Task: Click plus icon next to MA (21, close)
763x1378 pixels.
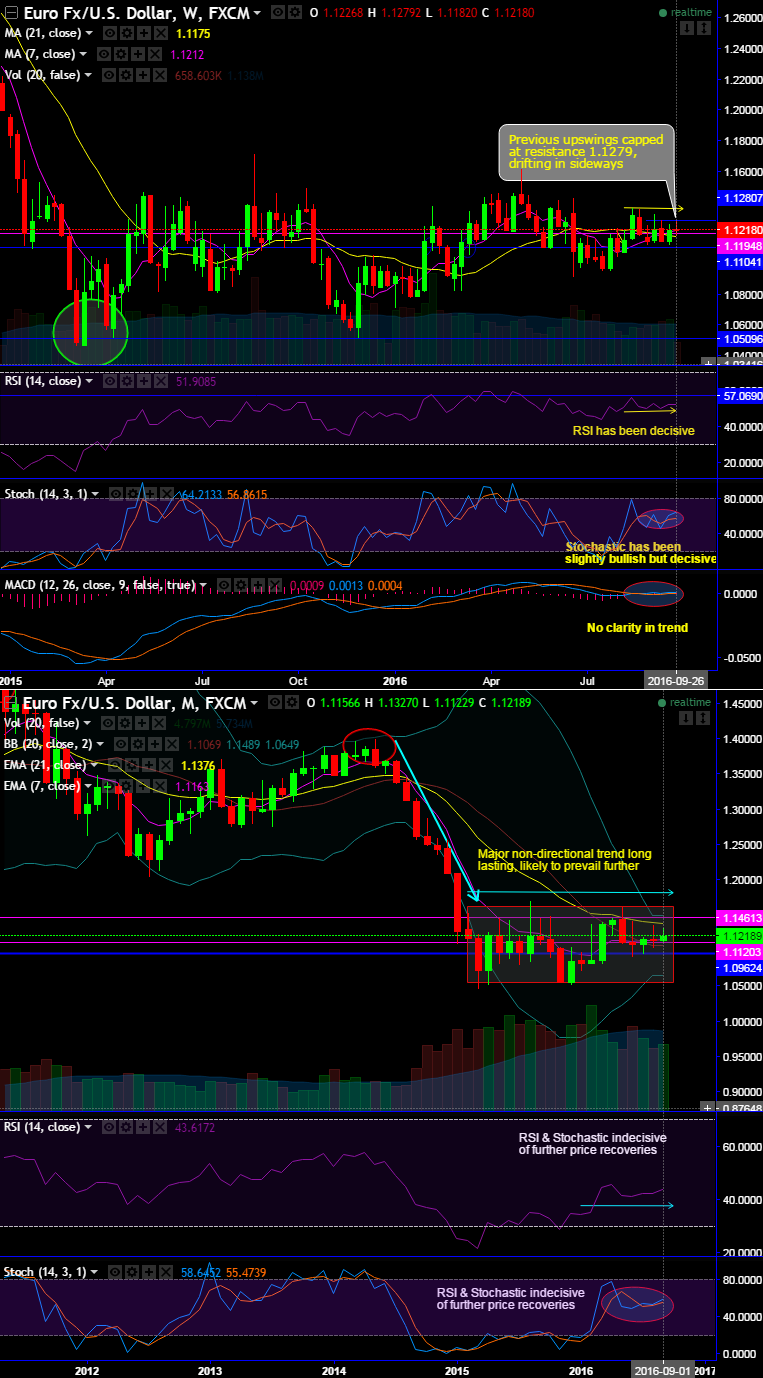Action: click(x=143, y=33)
